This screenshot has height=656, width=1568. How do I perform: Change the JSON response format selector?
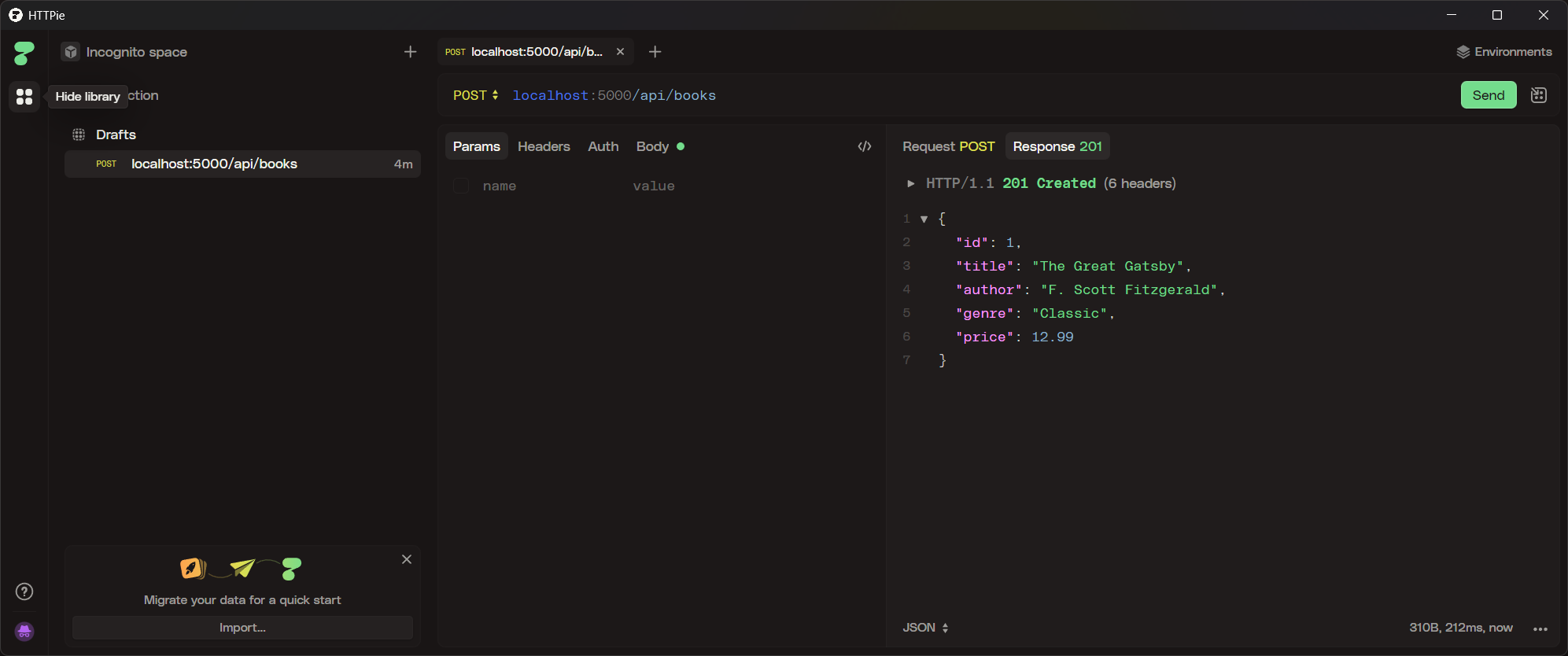click(x=925, y=628)
